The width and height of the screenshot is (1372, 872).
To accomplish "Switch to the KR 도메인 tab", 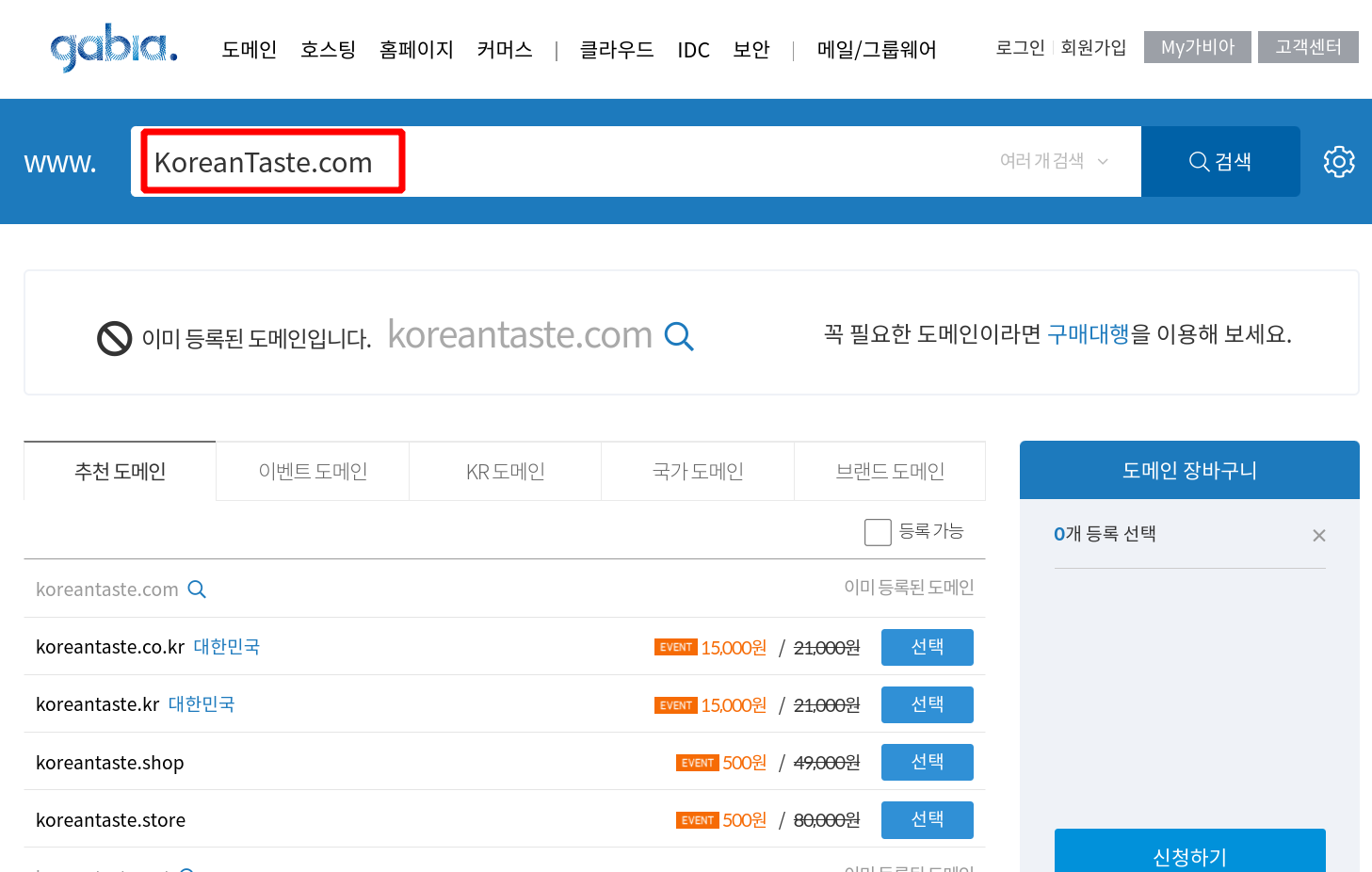I will pos(506,471).
